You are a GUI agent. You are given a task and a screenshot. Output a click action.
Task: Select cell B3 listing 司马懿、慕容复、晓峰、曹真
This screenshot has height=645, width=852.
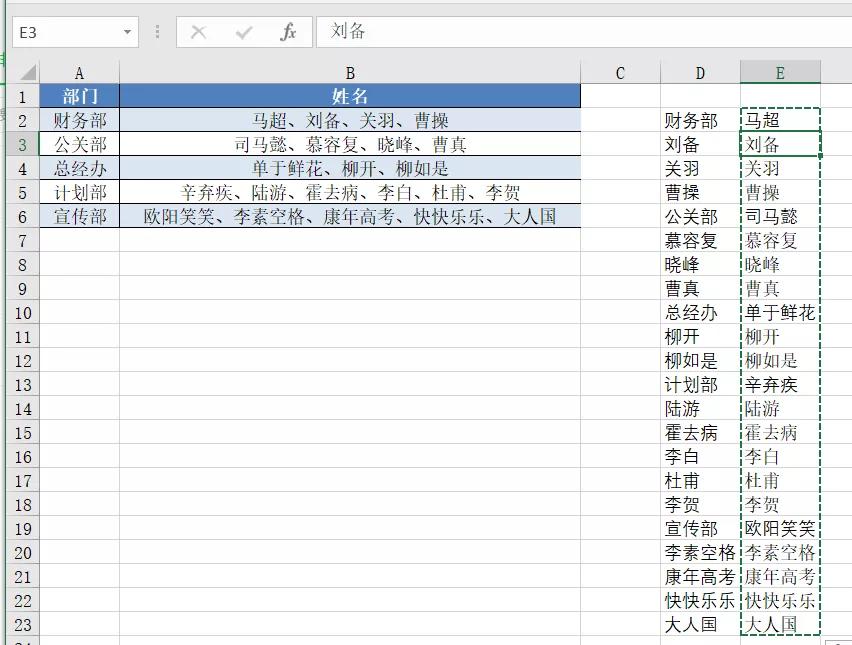[350, 142]
